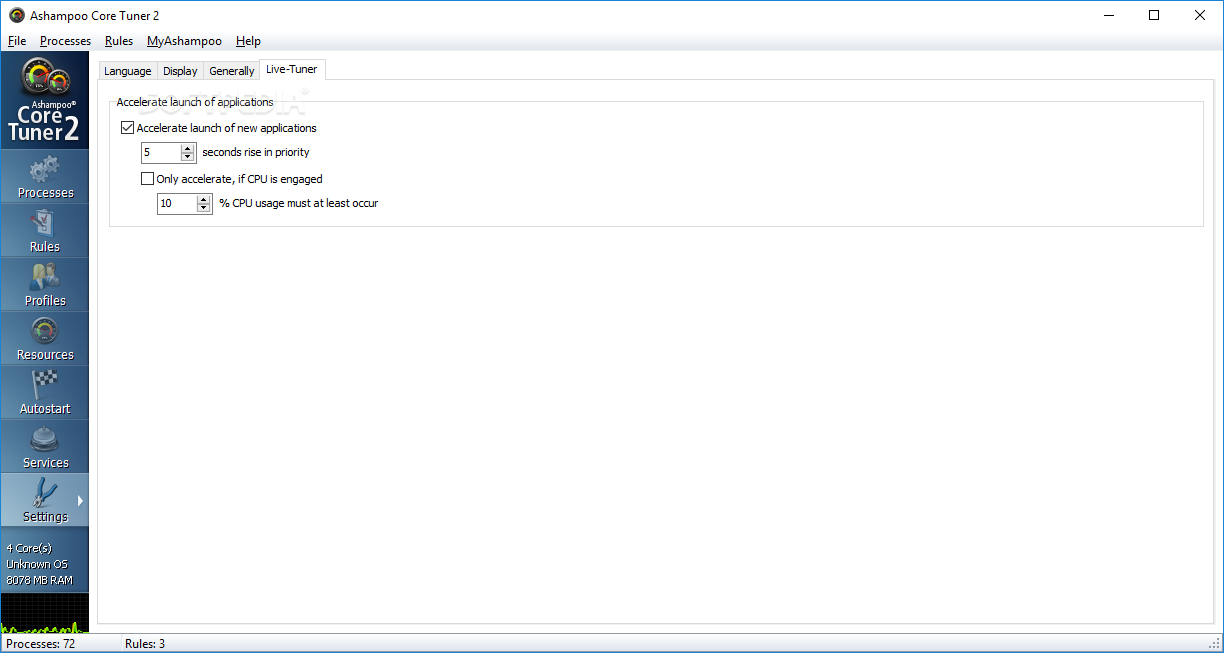1224x653 pixels.
Task: Click 'Accelerate launch of applications' group title
Action: [195, 102]
